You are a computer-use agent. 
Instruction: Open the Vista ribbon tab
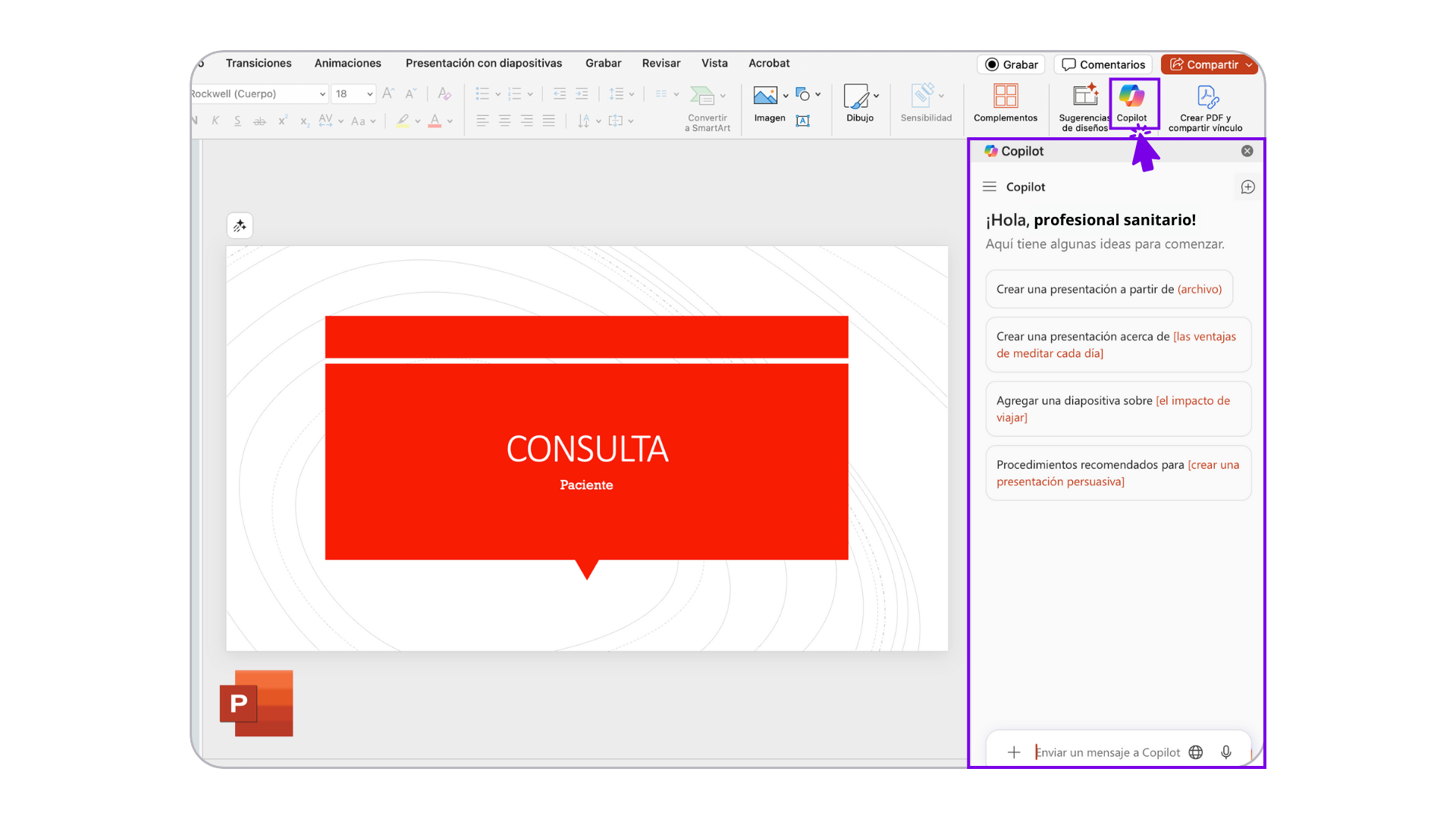click(x=714, y=63)
